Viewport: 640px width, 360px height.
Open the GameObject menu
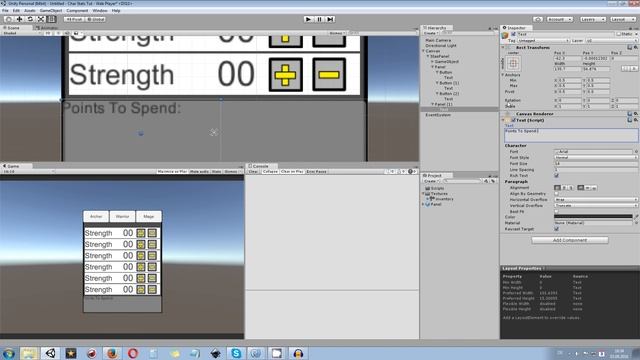tap(51, 11)
